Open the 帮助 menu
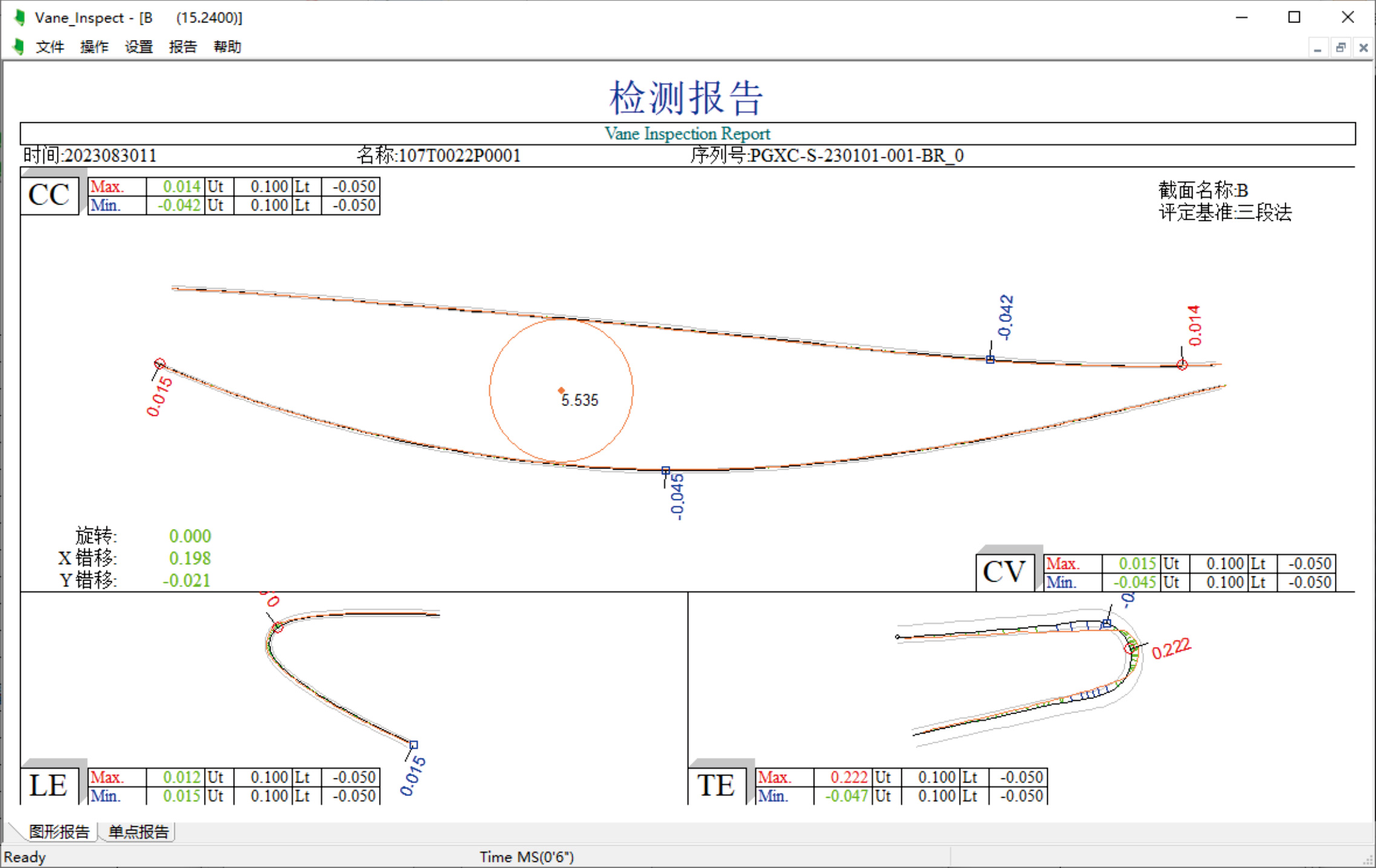 point(227,47)
